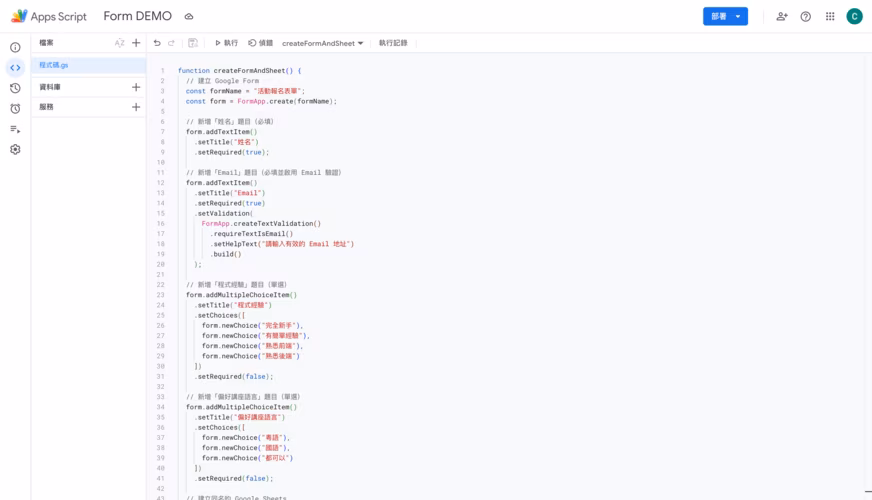872x500 pixels.
Task: Run the script with 執行 button
Action: (226, 43)
